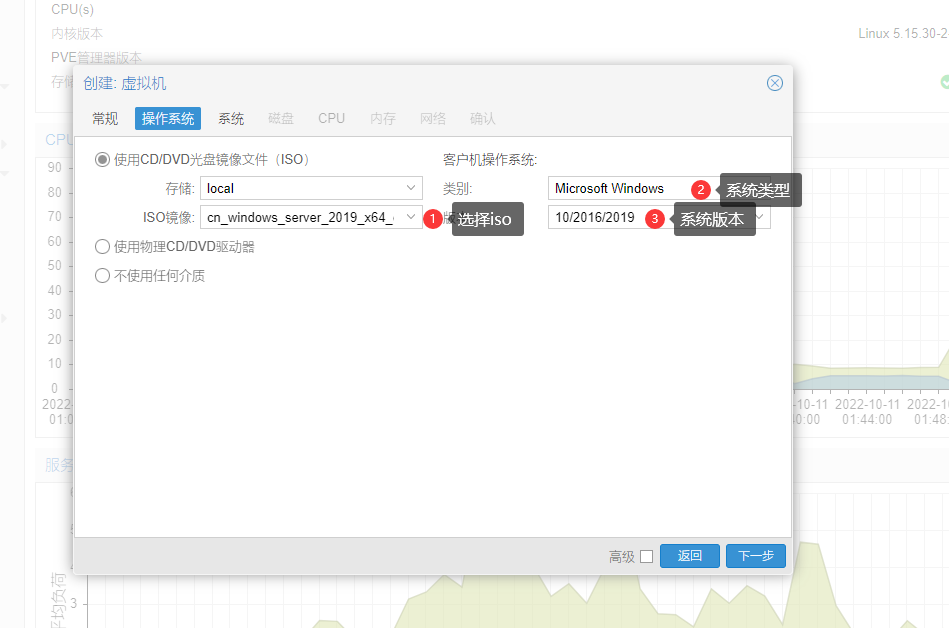Click the CPU tab in dialog
This screenshot has width=949, height=628.
point(332,119)
